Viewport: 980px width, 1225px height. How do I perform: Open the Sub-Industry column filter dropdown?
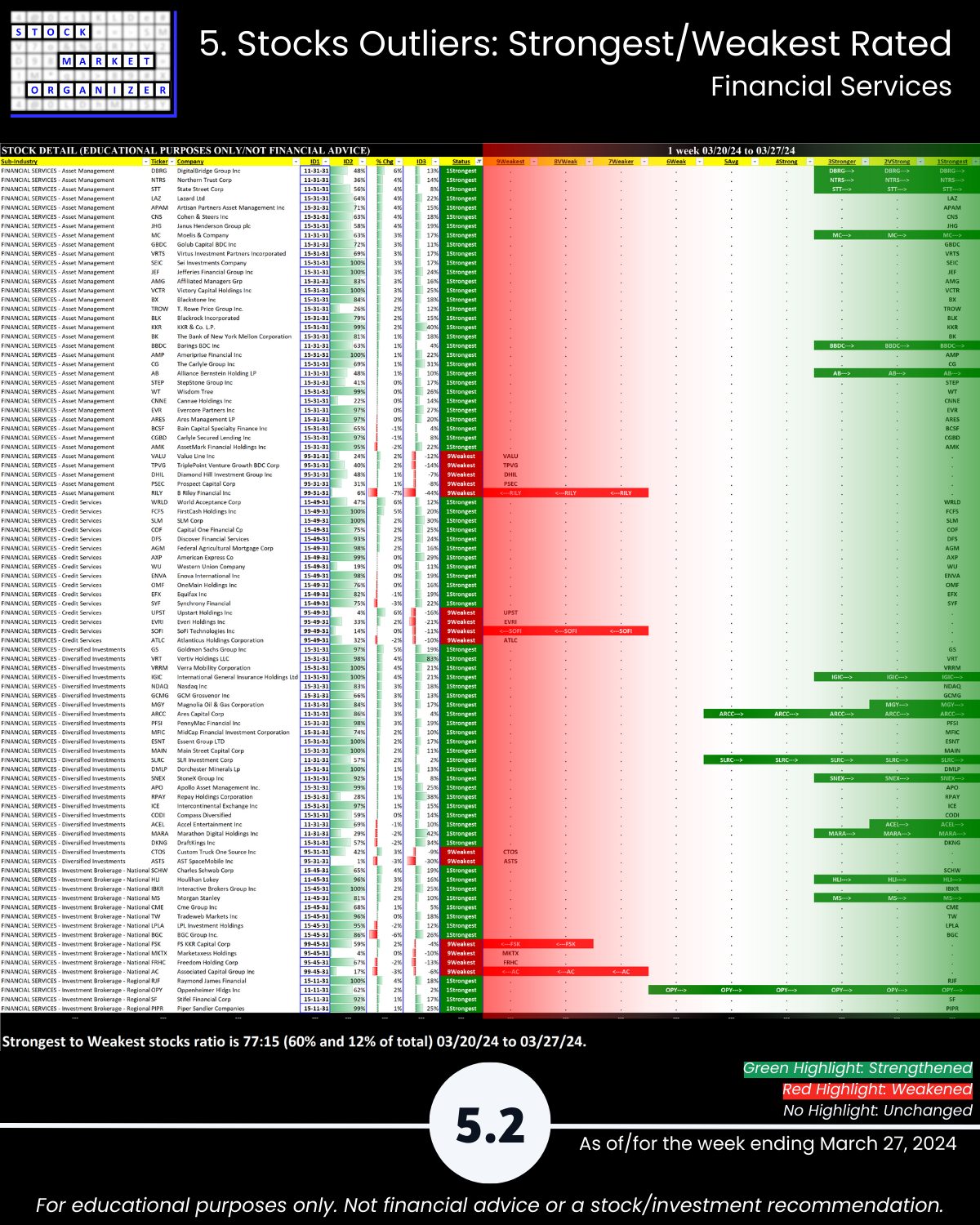145,162
